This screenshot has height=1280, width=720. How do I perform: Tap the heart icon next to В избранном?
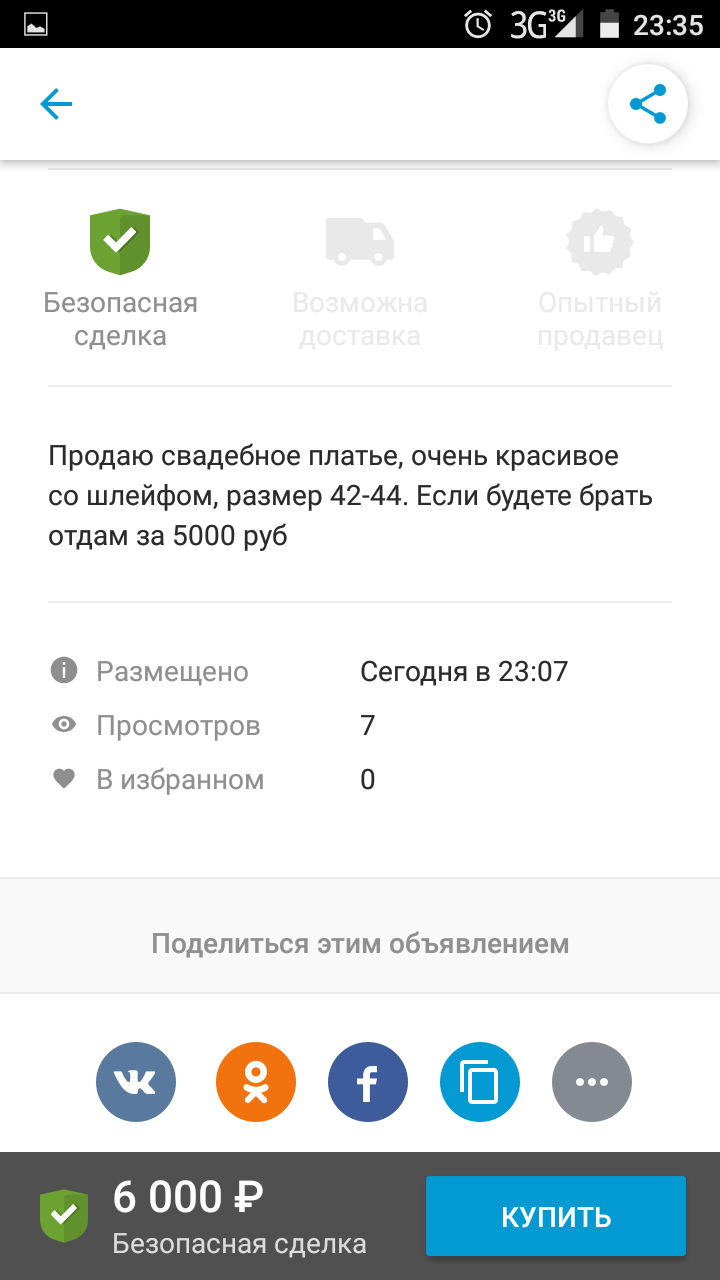(x=64, y=778)
